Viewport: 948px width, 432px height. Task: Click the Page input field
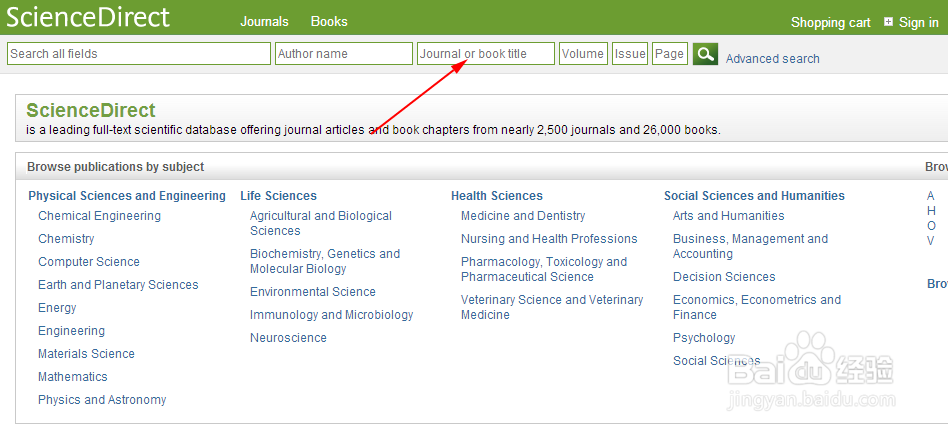coord(669,54)
